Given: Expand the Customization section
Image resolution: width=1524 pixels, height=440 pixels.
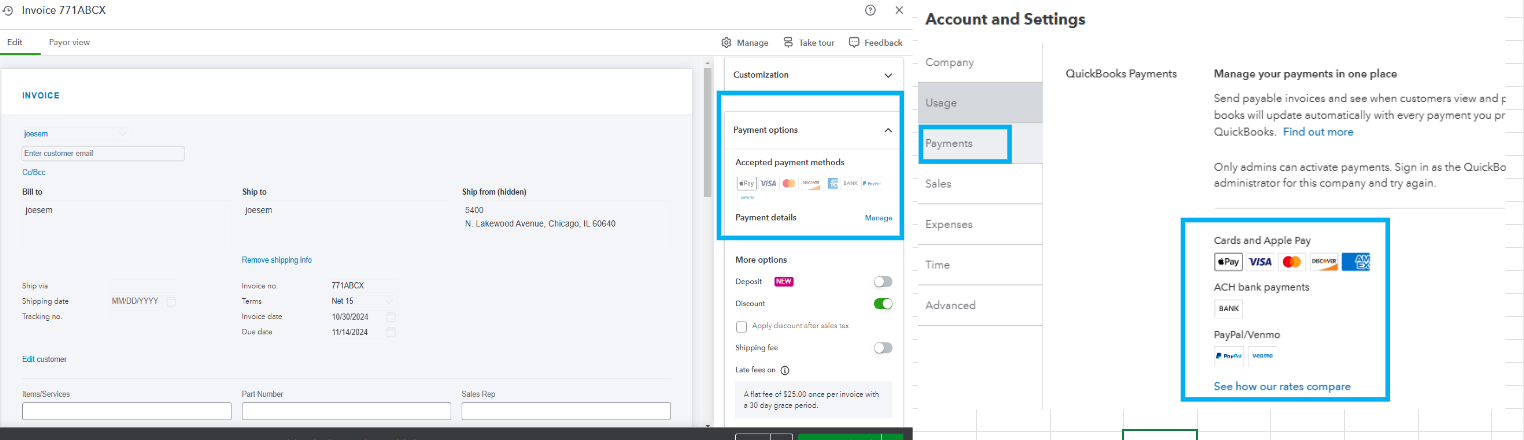Looking at the screenshot, I should pyautogui.click(x=888, y=75).
